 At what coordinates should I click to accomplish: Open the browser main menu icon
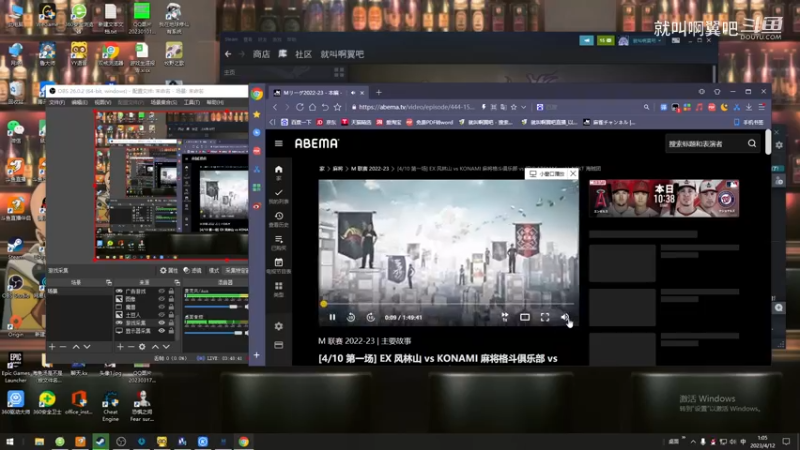pyautogui.click(x=761, y=107)
